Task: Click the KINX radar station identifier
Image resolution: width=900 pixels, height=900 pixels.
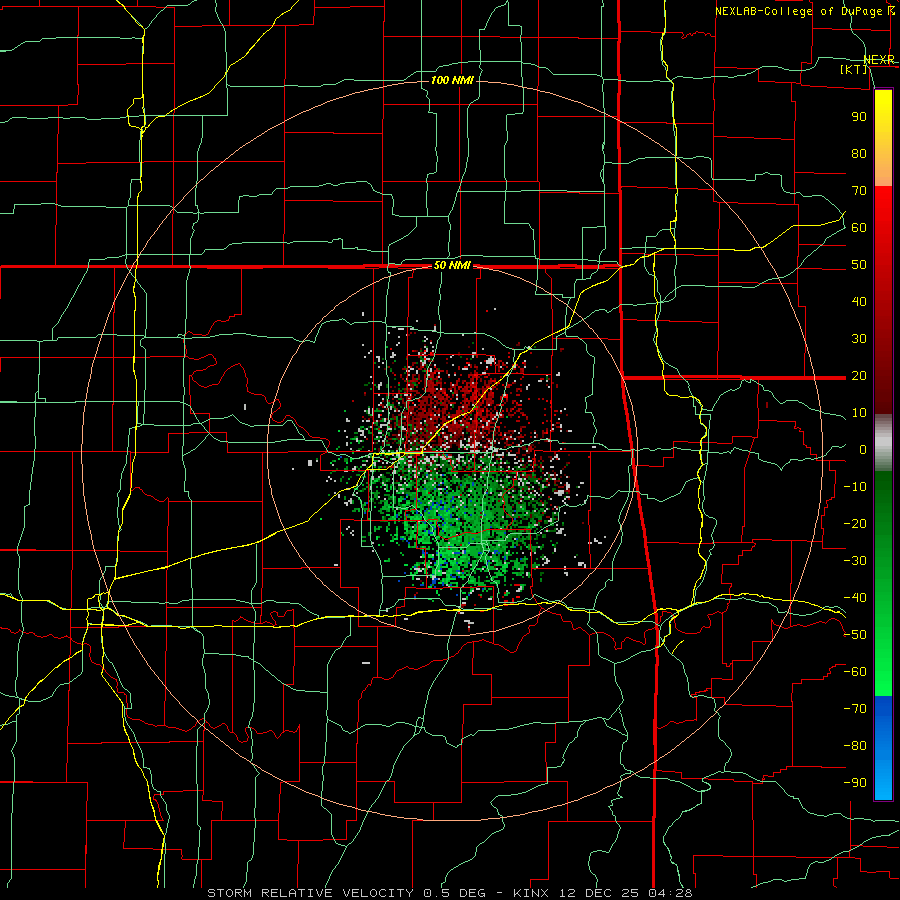Action: pyautogui.click(x=531, y=893)
